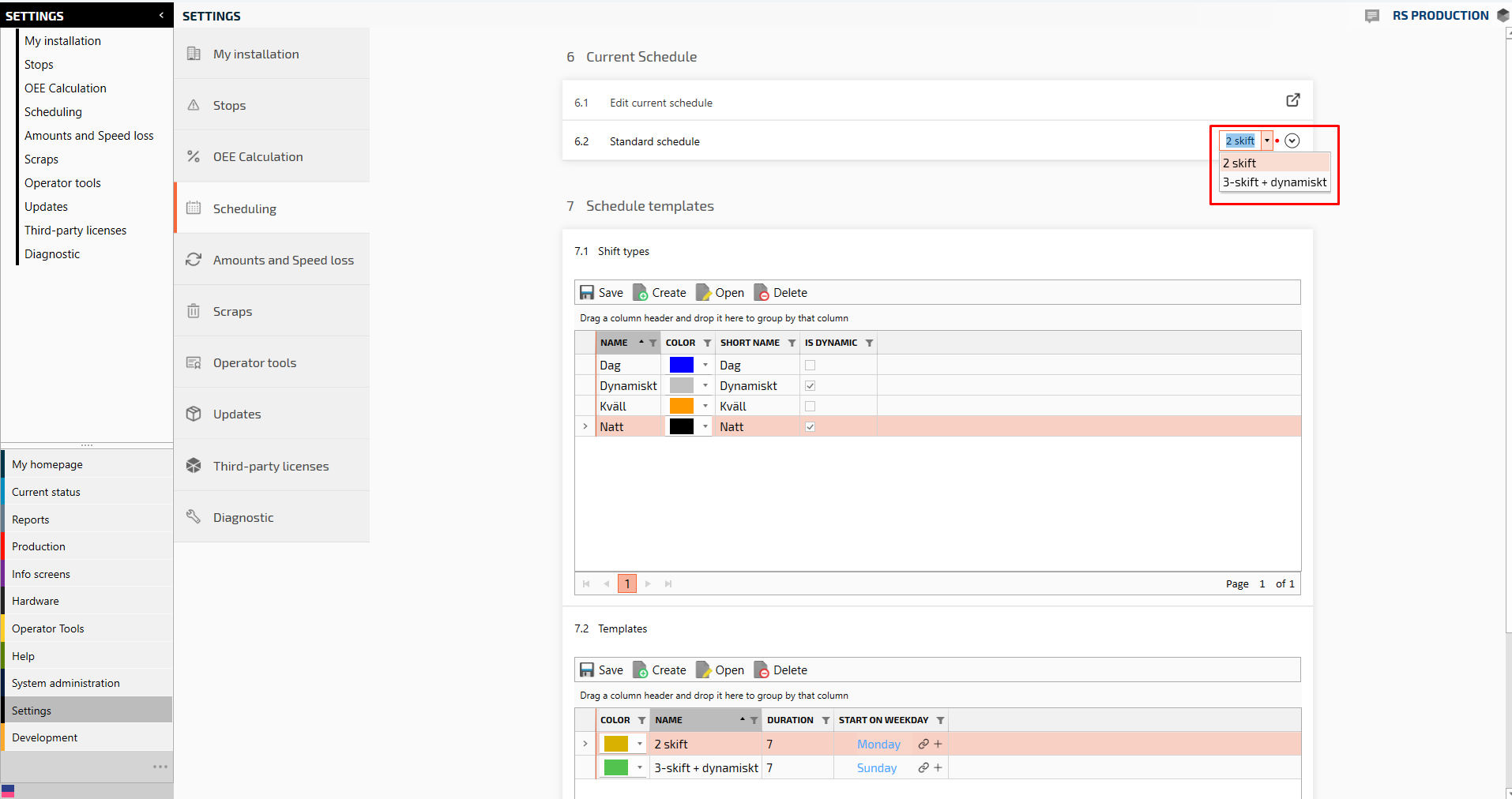Select 3-skift + dynamiskt from schedule dropdown
This screenshot has height=799, width=1512.
[x=1274, y=182]
